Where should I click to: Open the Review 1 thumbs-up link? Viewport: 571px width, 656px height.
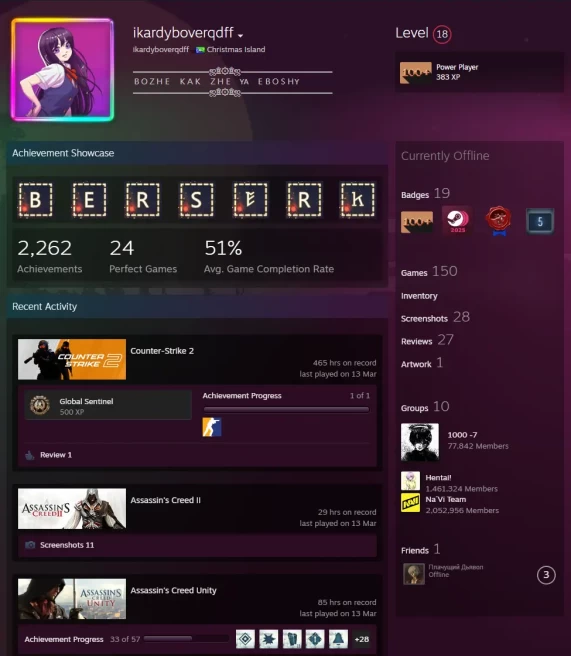point(49,455)
